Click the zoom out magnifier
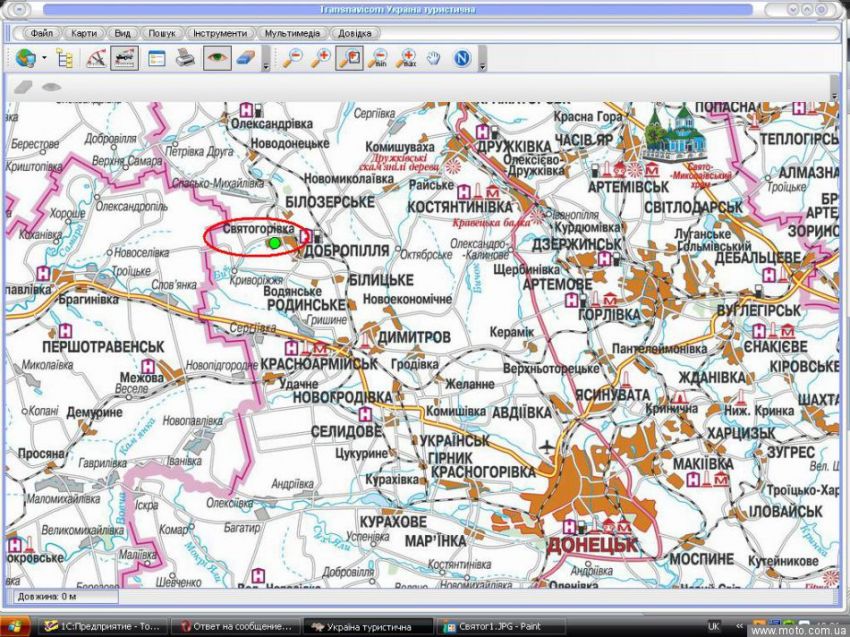Viewport: 850px width, 637px height. [x=293, y=58]
